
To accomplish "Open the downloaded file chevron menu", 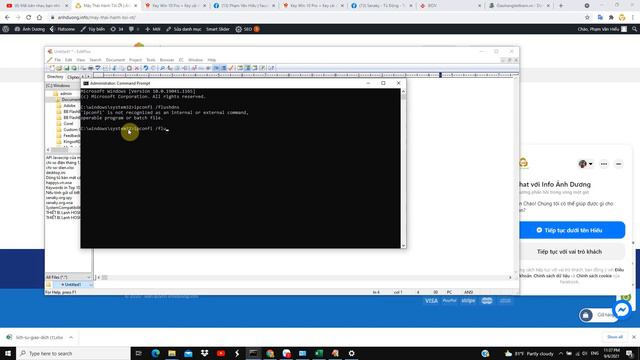I will click(71, 338).
